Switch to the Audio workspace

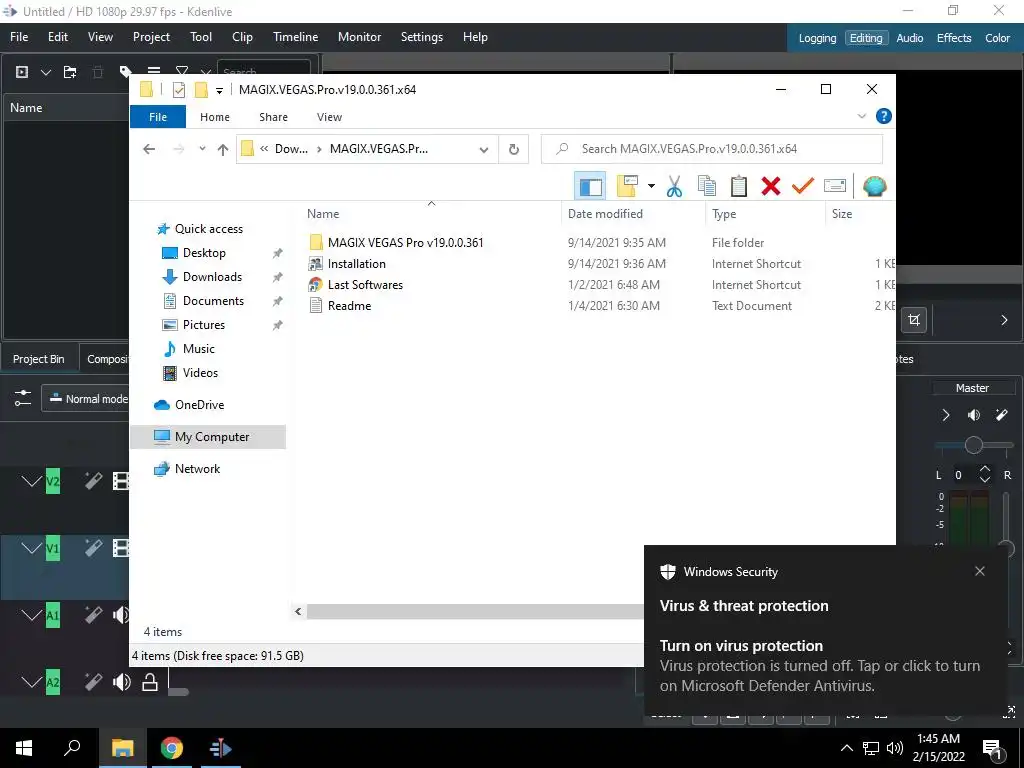click(909, 38)
